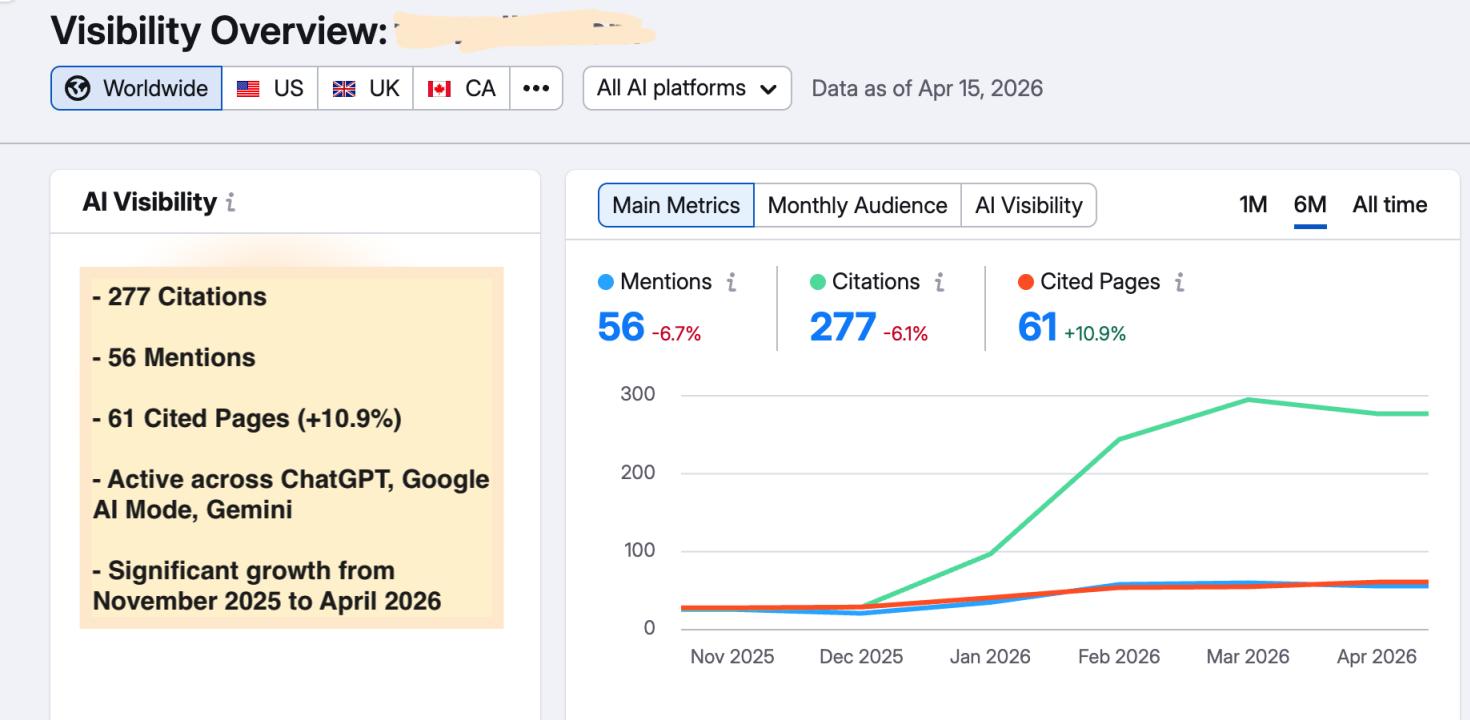Set the time range to All time

pyautogui.click(x=1389, y=204)
